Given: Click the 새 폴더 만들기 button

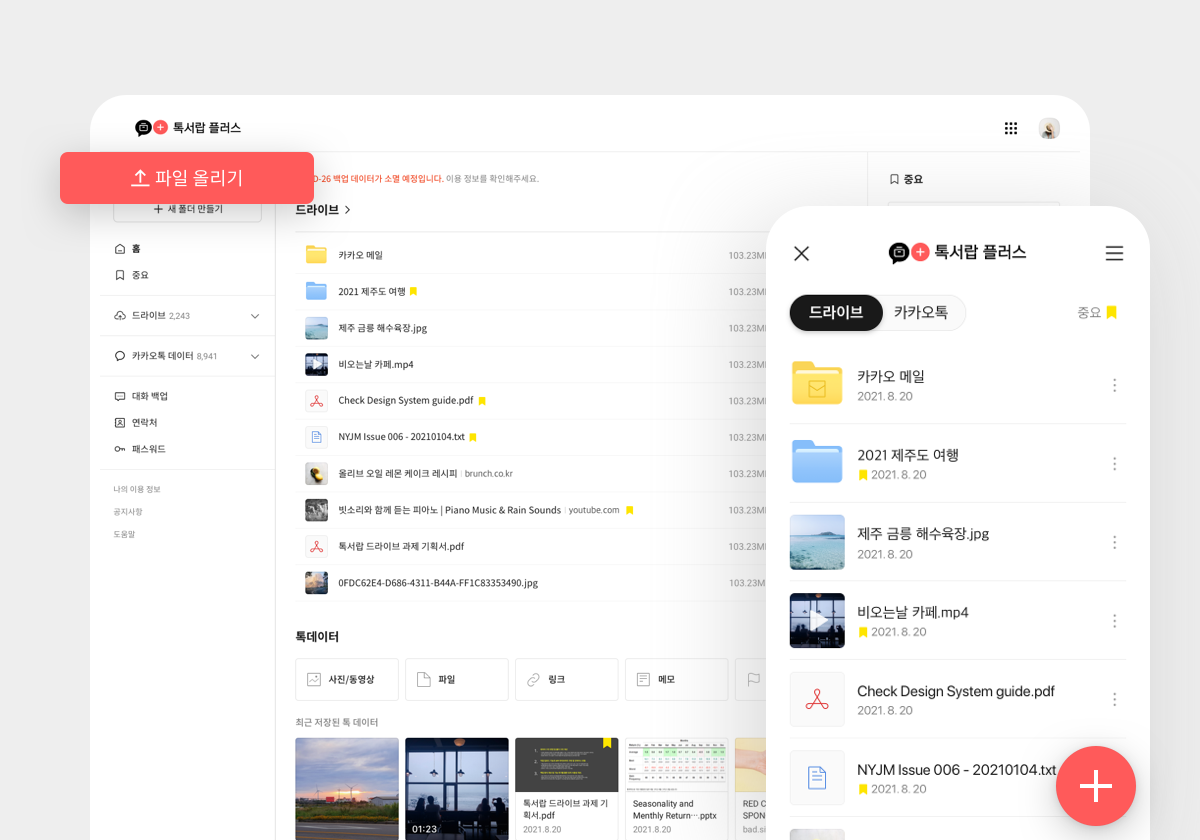Looking at the screenshot, I should [x=187, y=210].
